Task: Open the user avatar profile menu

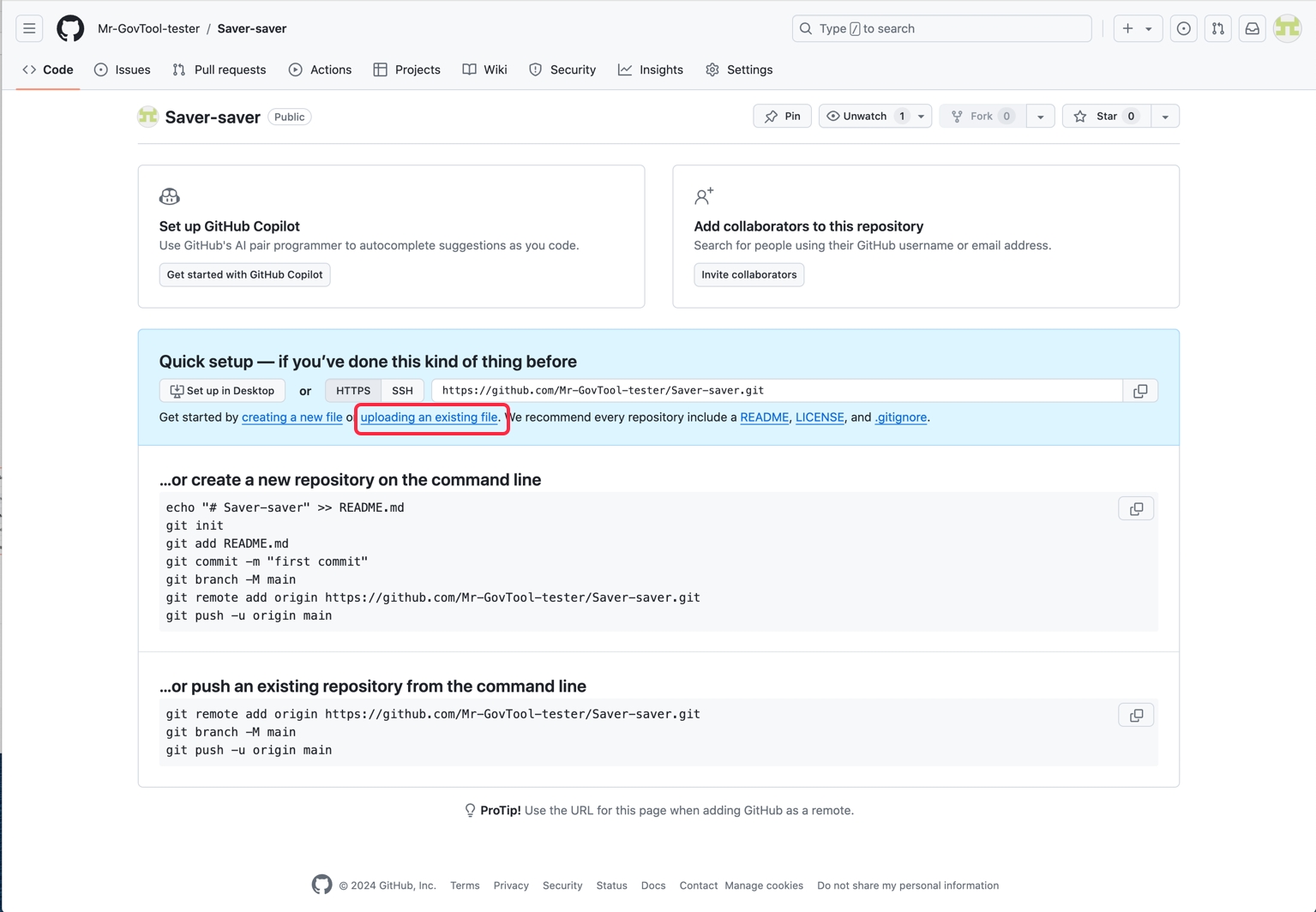Action: click(x=1287, y=28)
